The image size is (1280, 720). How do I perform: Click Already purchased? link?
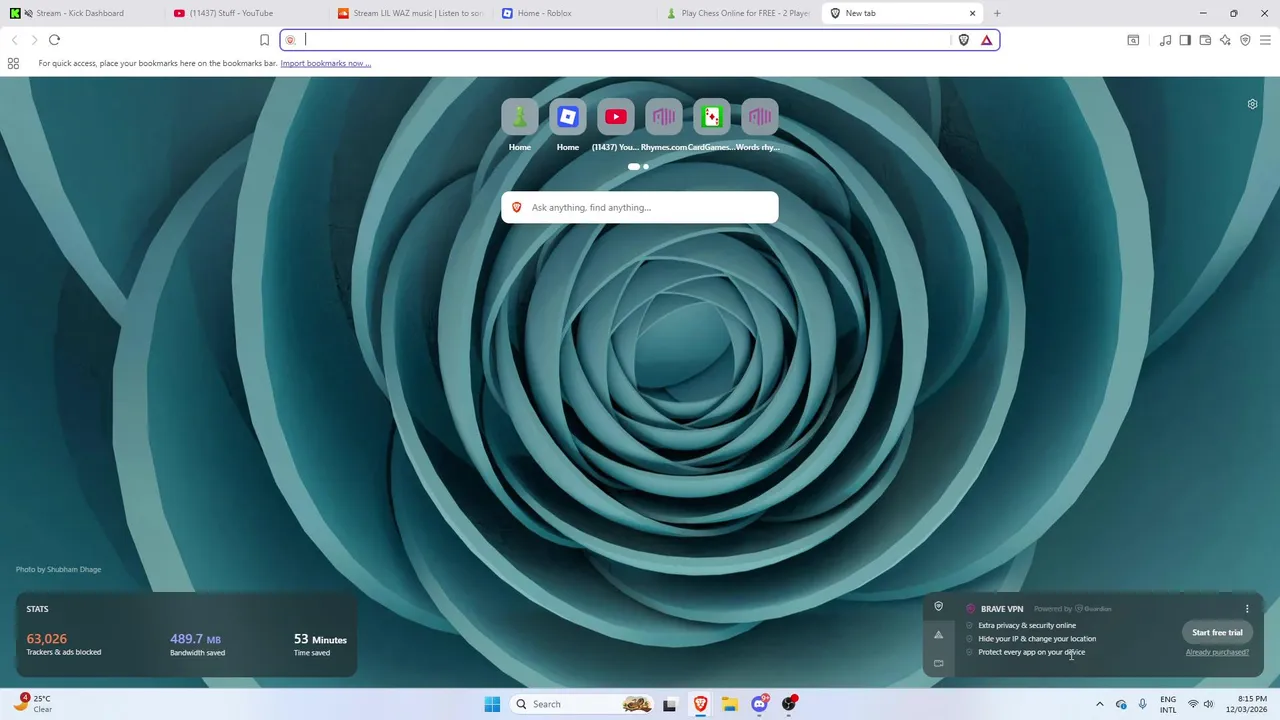1217,652
